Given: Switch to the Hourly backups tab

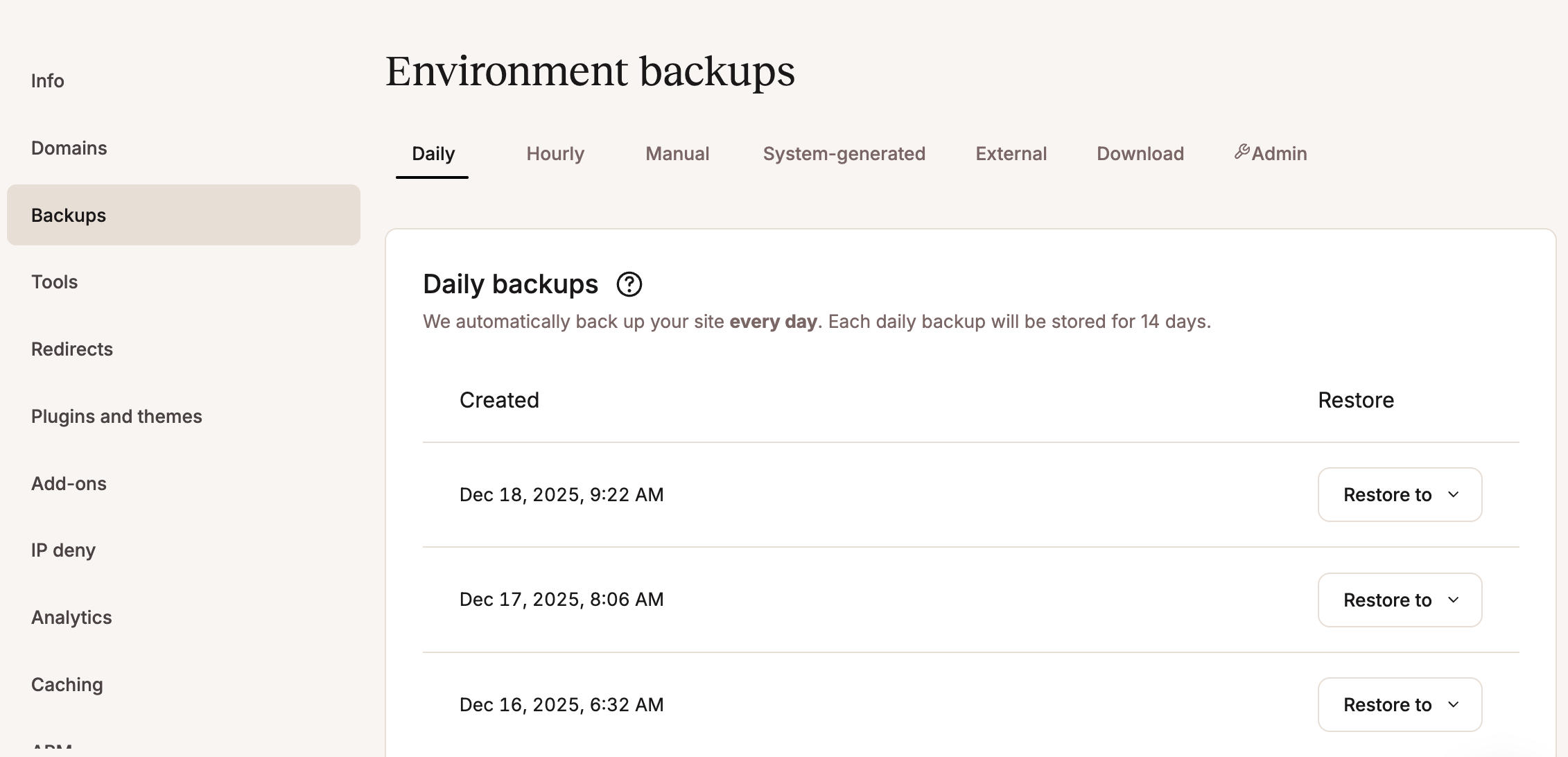Looking at the screenshot, I should pos(555,153).
